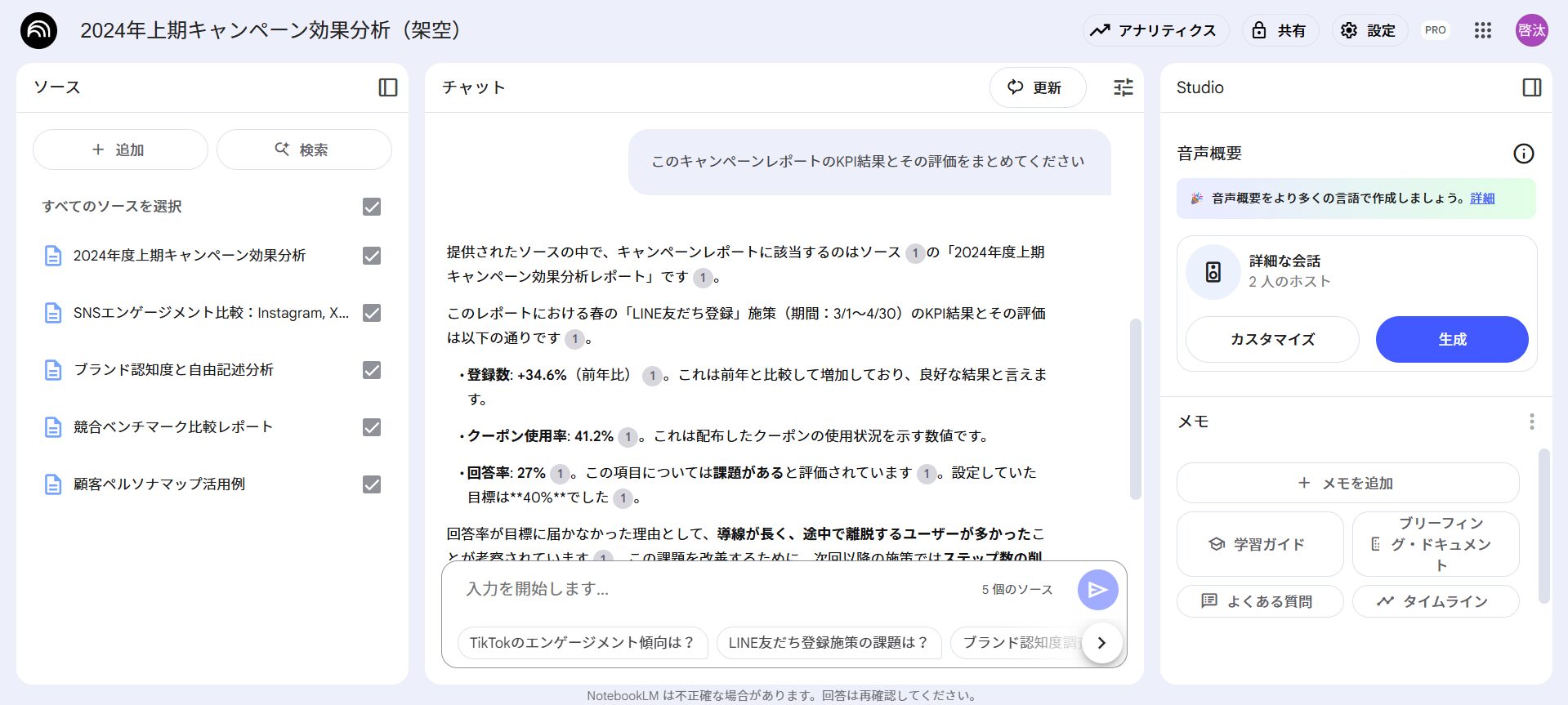This screenshot has width=1568, height=705.
Task: Click document icon of 顧客ペルソナマップ活用例
Action: (53, 484)
